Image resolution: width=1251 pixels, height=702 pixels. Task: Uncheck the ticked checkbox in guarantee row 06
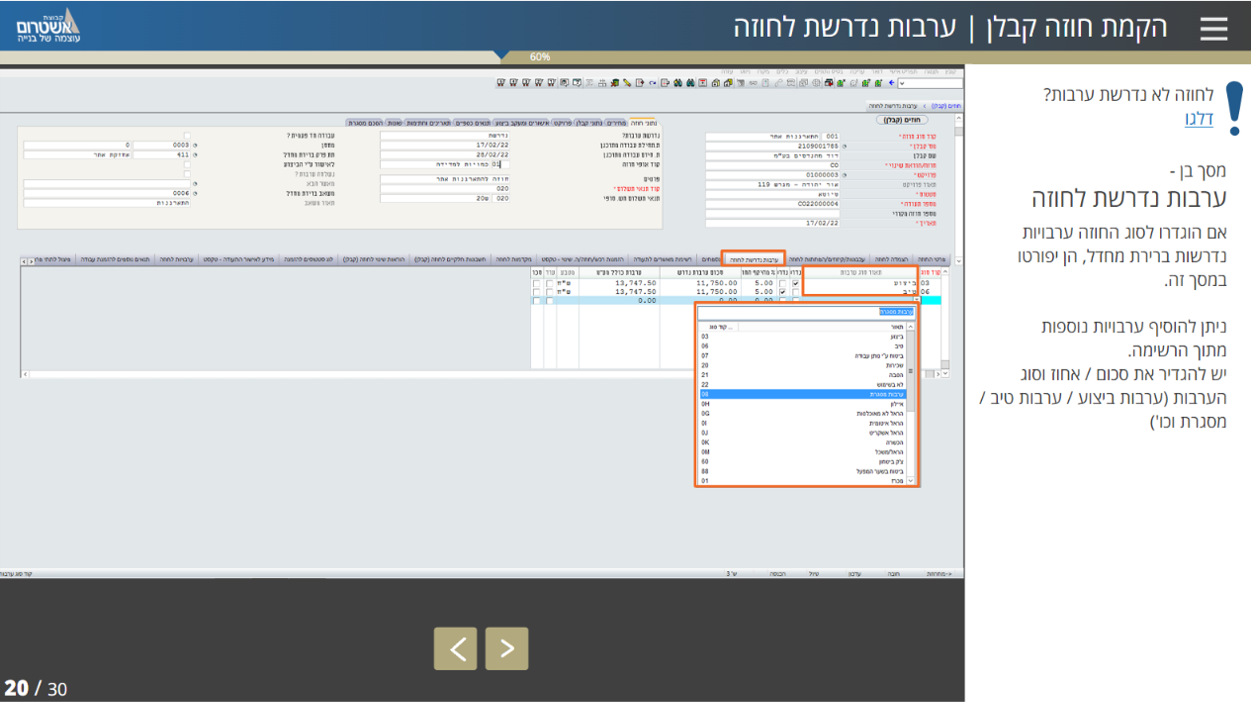point(782,291)
